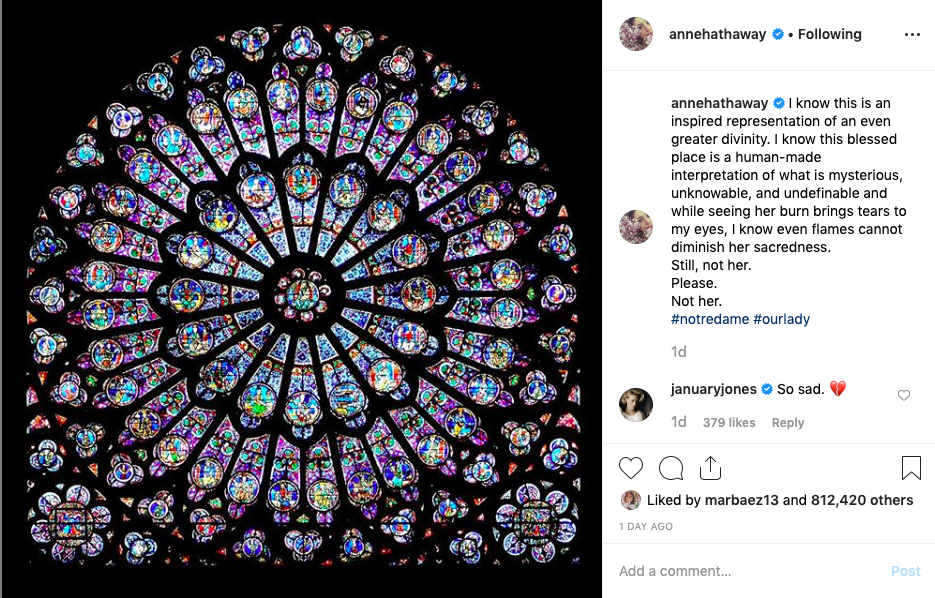Viewport: 935px width, 598px height.
Task: Reply to januaryjones's comment
Action: click(788, 423)
